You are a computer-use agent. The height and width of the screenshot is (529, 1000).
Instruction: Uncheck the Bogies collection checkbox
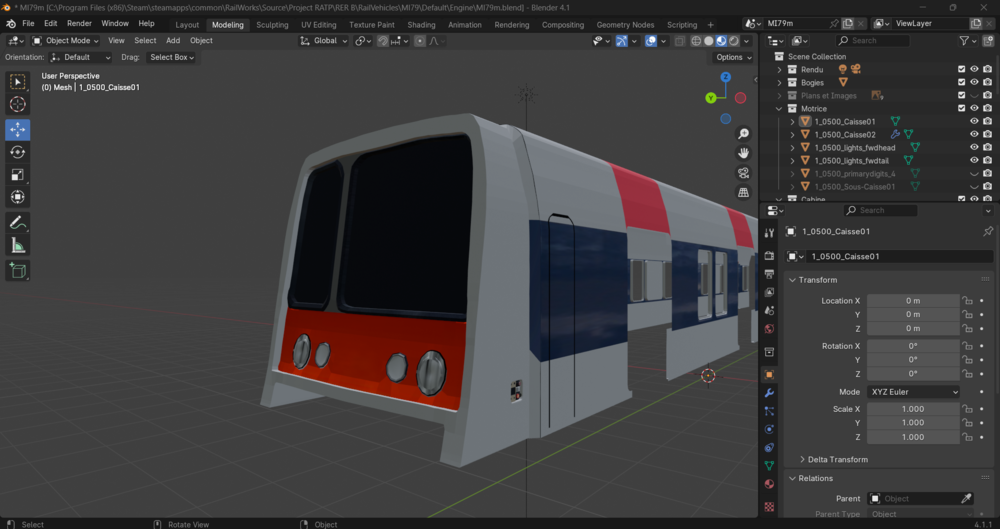[x=962, y=82]
